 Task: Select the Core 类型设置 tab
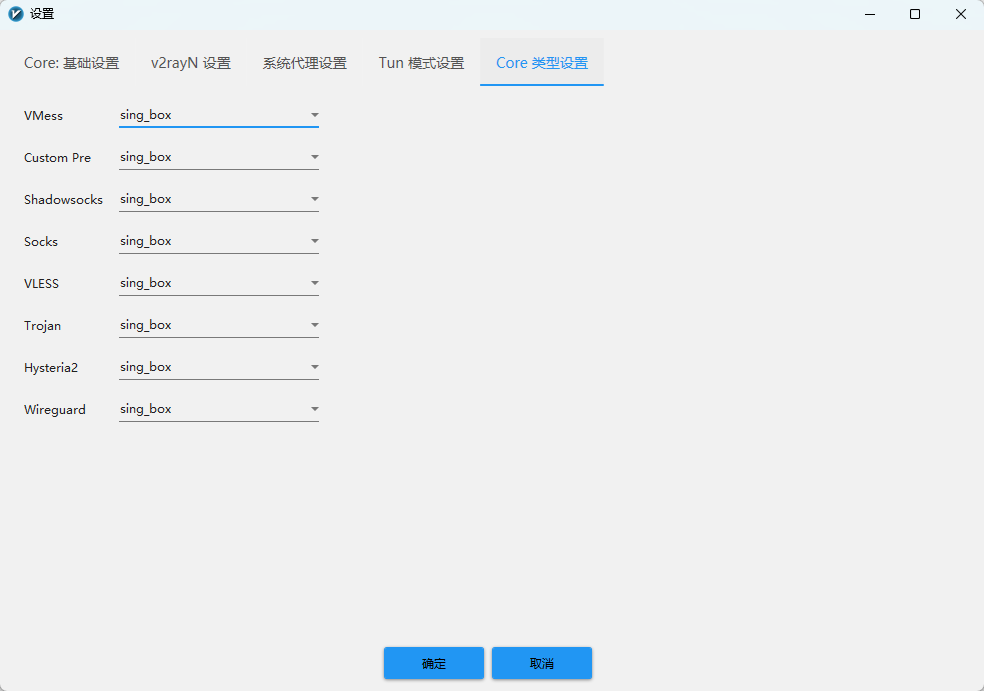pos(542,63)
